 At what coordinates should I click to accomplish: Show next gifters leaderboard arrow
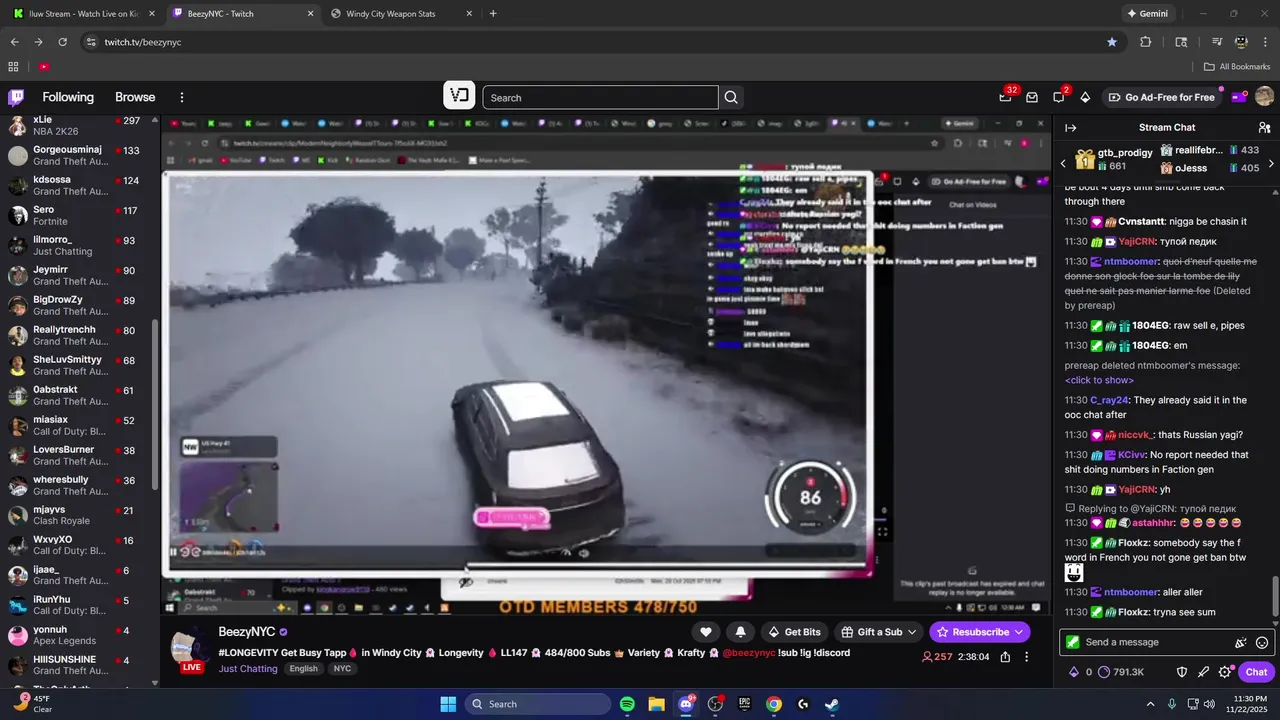(x=1271, y=163)
